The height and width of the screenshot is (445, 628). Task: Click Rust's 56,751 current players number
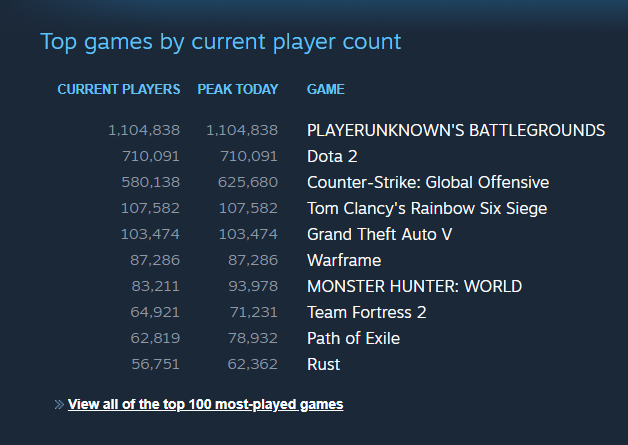tap(155, 364)
